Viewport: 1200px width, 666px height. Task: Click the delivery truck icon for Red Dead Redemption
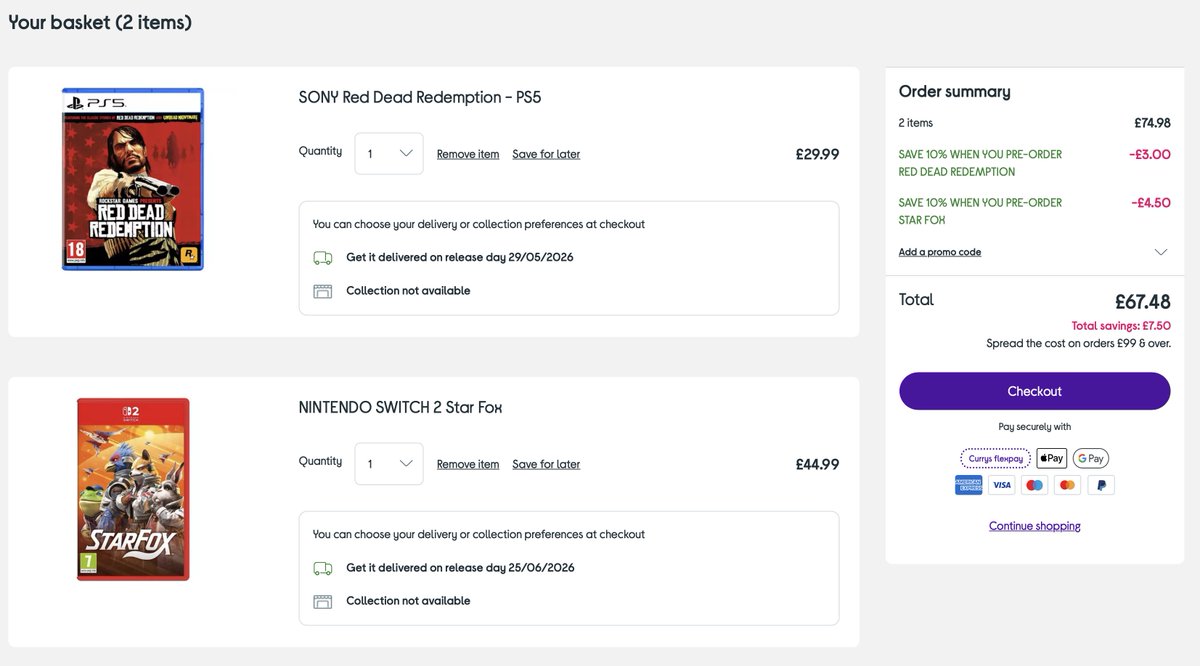322,257
